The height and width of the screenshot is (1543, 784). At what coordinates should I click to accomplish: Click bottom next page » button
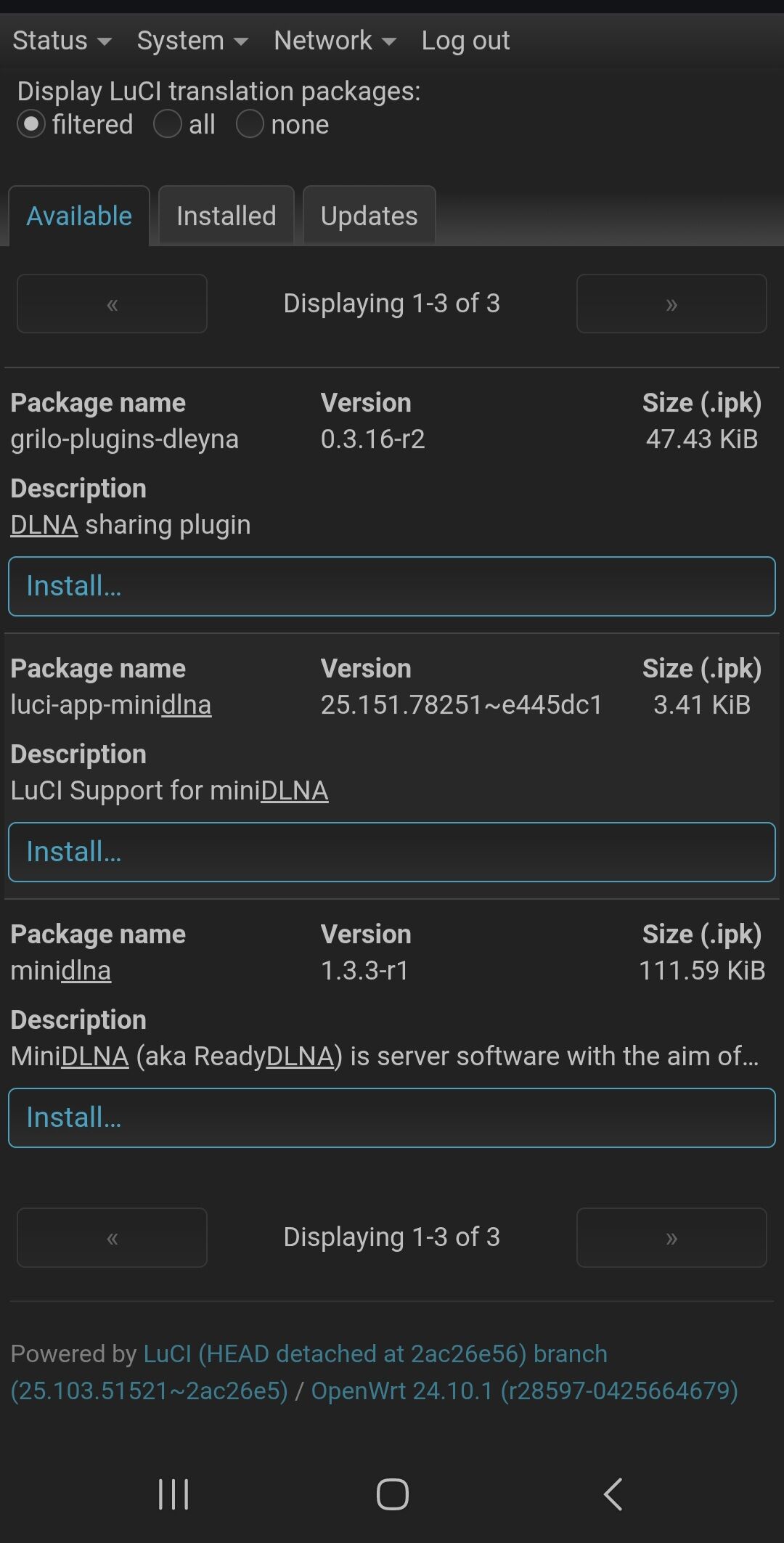(671, 1237)
